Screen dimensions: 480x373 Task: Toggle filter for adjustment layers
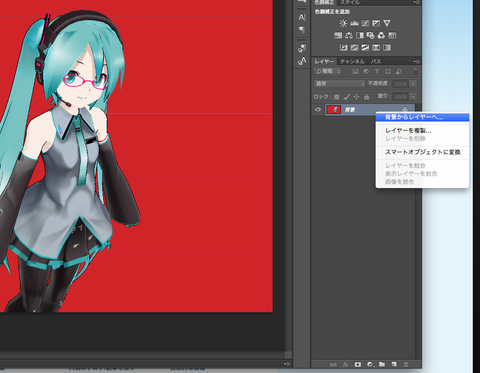pyautogui.click(x=366, y=71)
